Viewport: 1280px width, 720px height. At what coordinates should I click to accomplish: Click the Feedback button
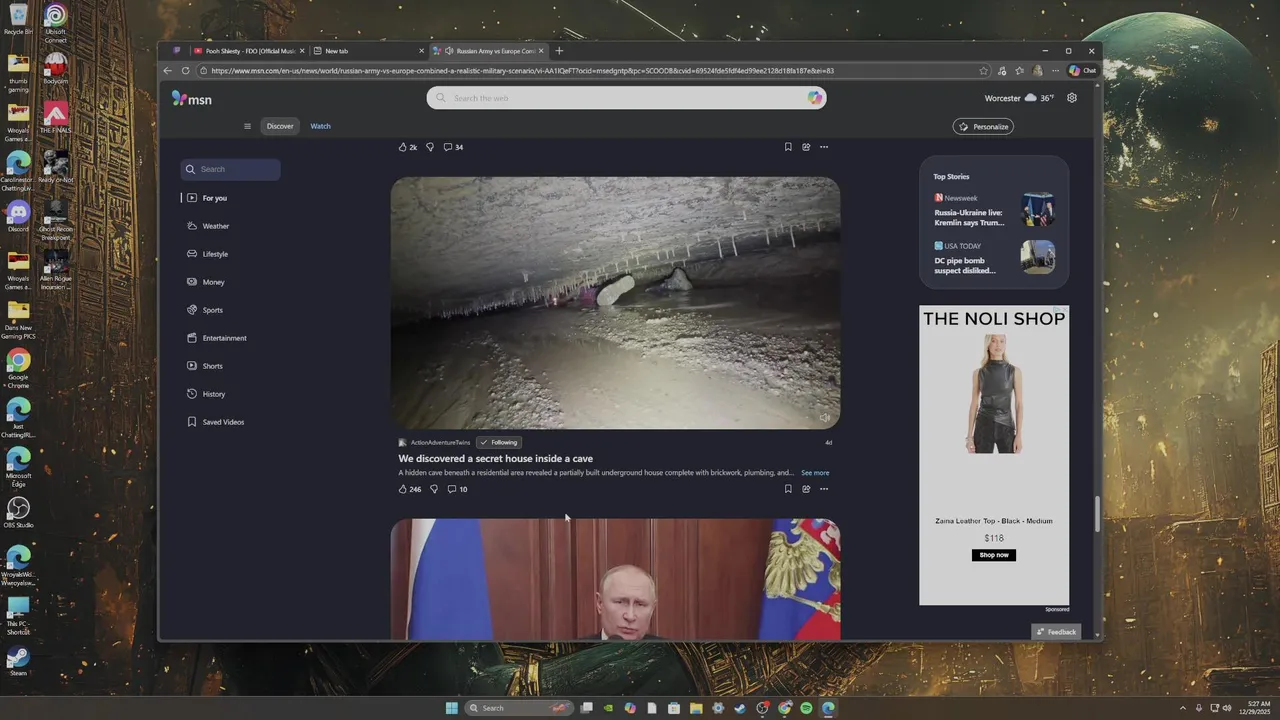(x=1056, y=632)
